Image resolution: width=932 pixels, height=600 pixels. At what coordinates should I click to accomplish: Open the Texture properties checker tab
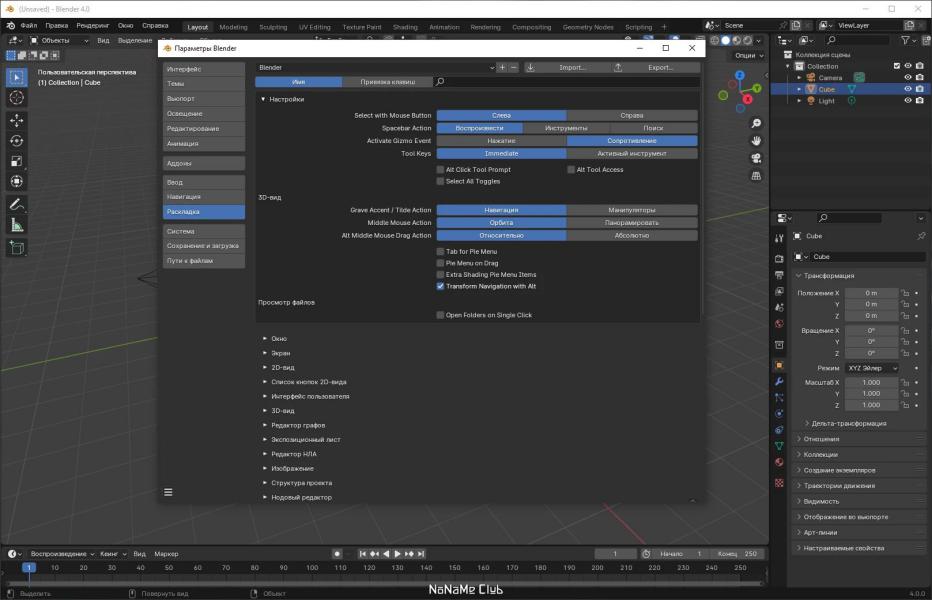click(x=779, y=483)
